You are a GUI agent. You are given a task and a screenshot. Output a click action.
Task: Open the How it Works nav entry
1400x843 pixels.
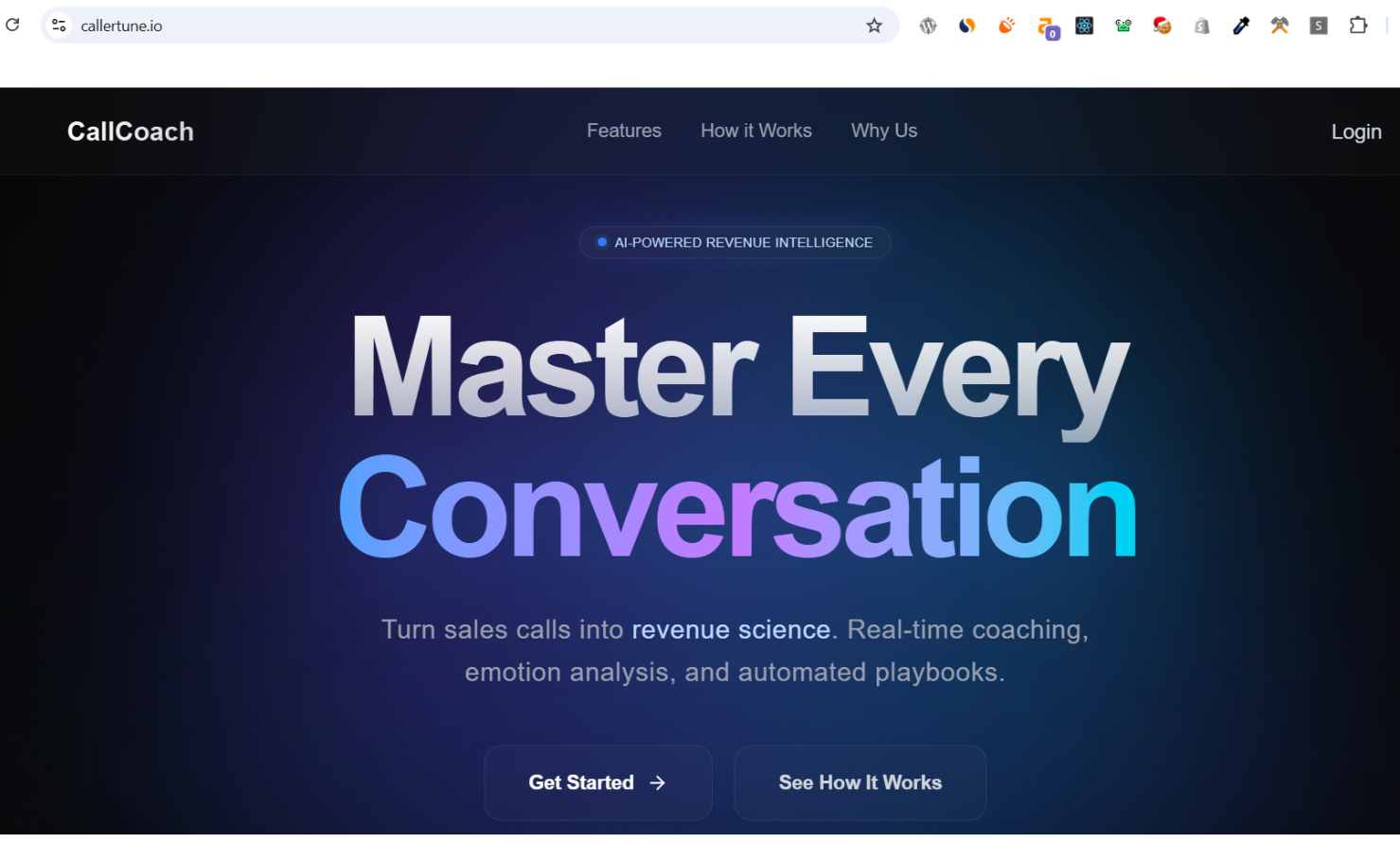[755, 131]
